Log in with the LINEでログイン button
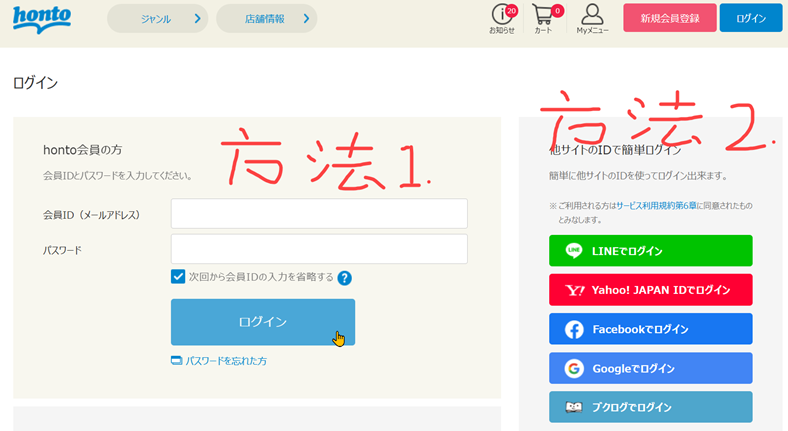The image size is (788, 431). pos(650,251)
